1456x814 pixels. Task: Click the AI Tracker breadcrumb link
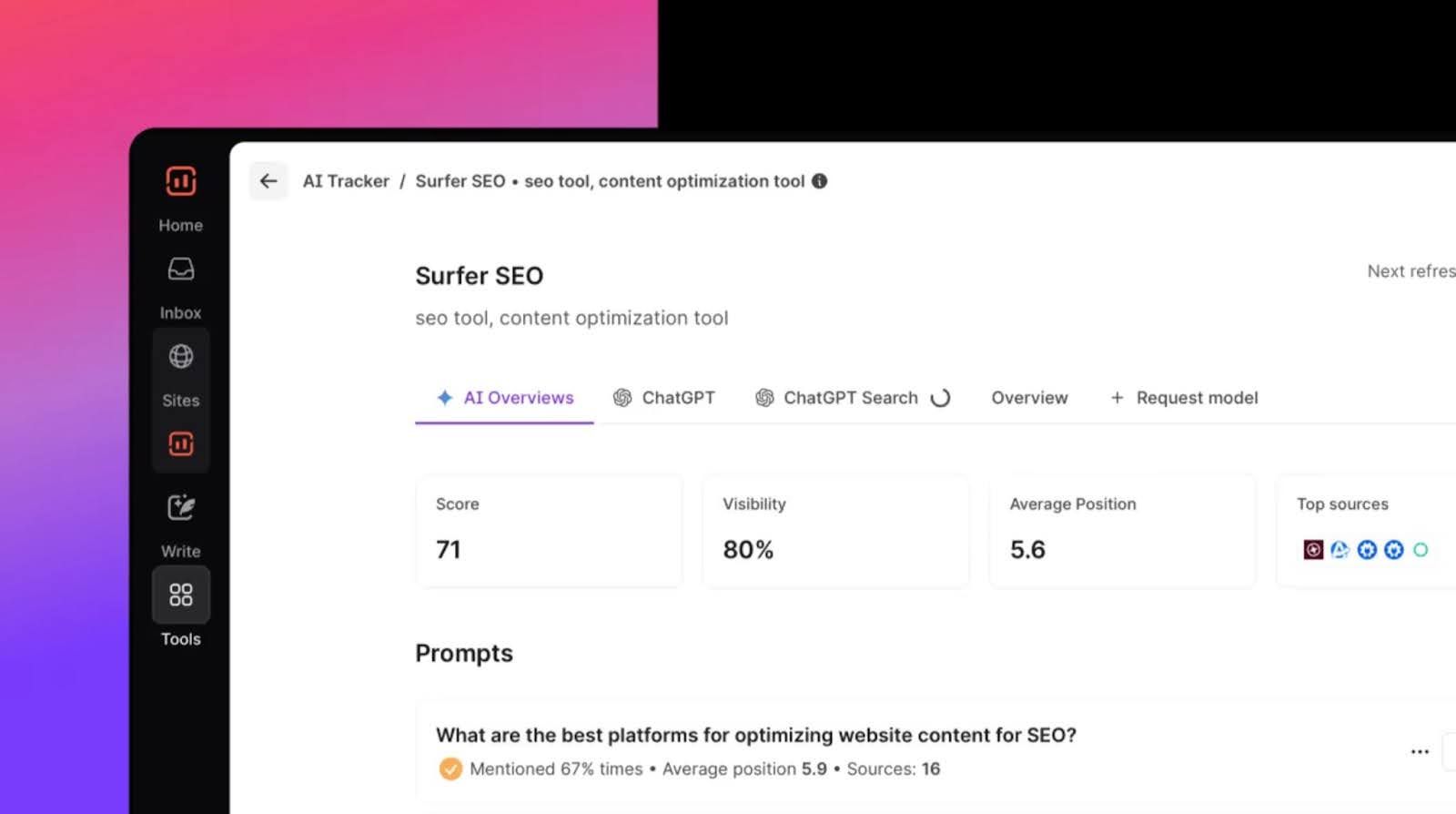click(x=346, y=181)
